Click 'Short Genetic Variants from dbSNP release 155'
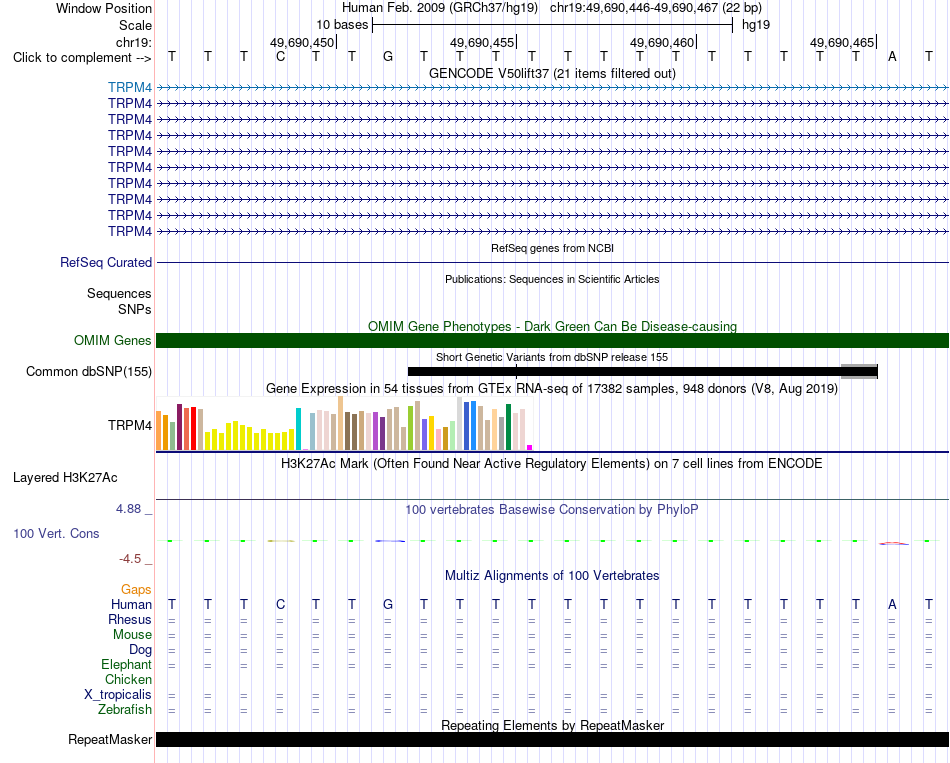Image resolution: width=950 pixels, height=763 pixels. pos(552,357)
